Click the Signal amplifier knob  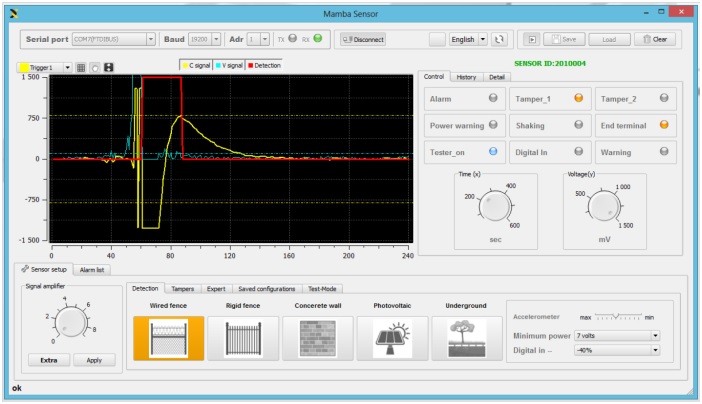pos(71,322)
